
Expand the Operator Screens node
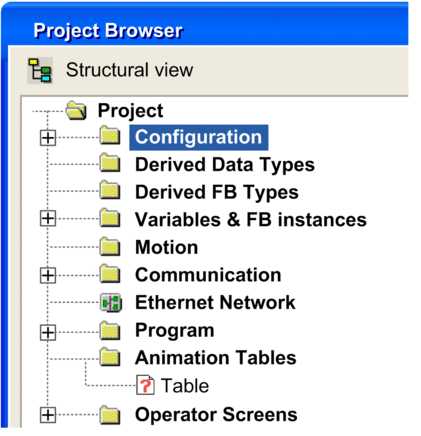tap(48, 415)
